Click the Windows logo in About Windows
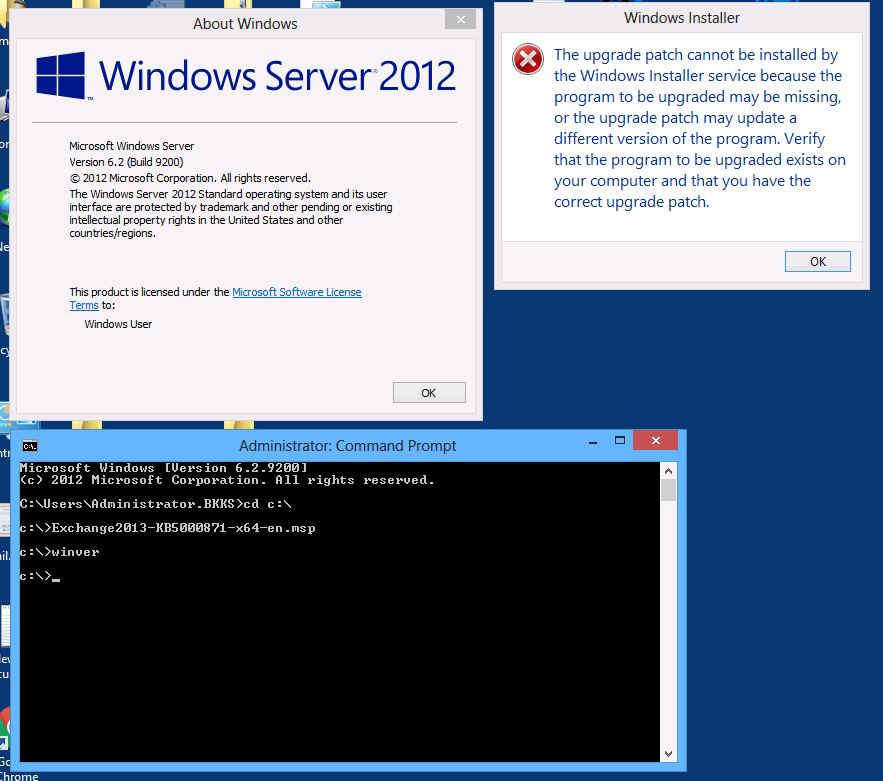The width and height of the screenshot is (883, 781). [61, 75]
